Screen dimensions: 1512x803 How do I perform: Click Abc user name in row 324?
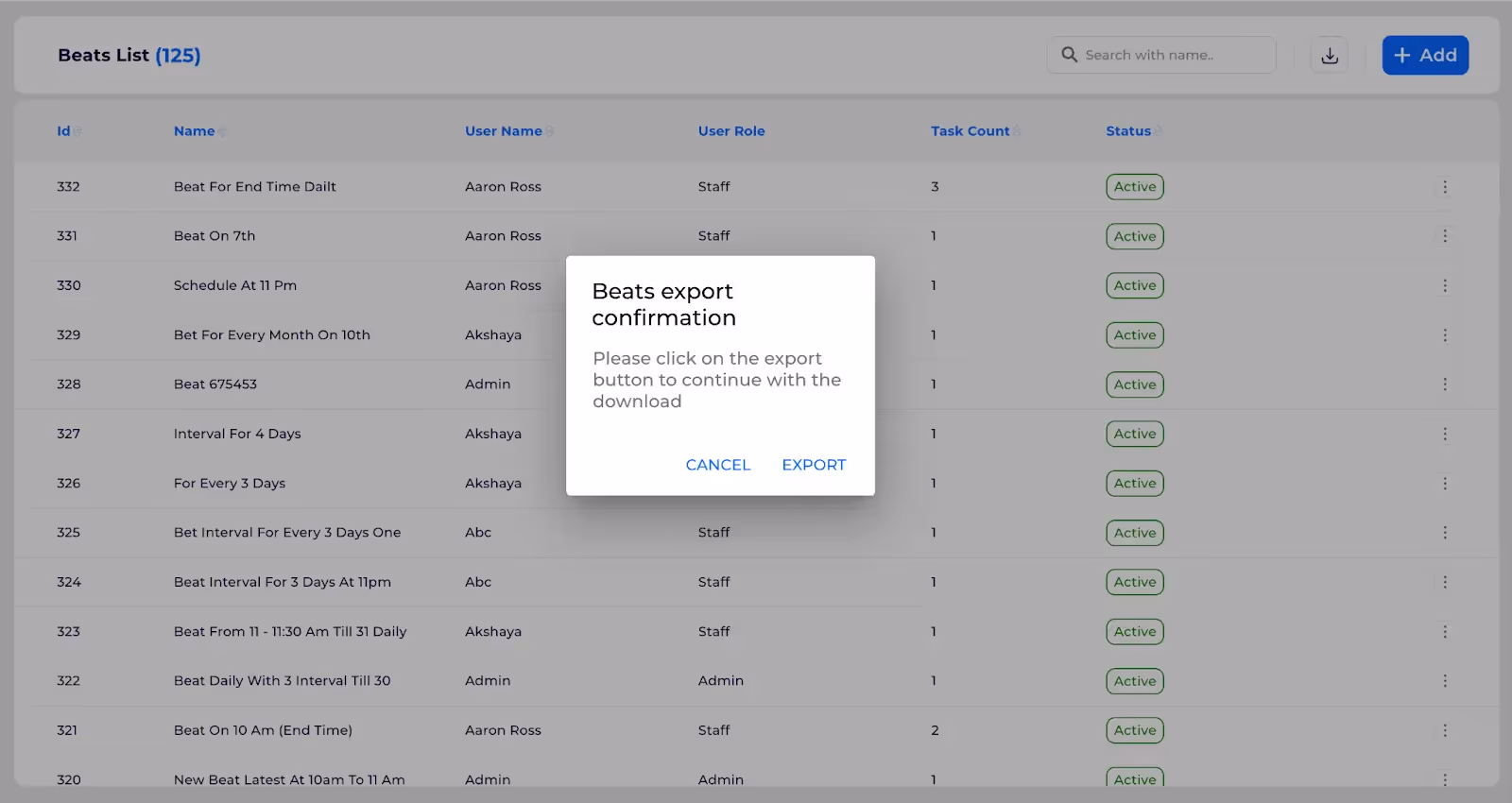(478, 582)
